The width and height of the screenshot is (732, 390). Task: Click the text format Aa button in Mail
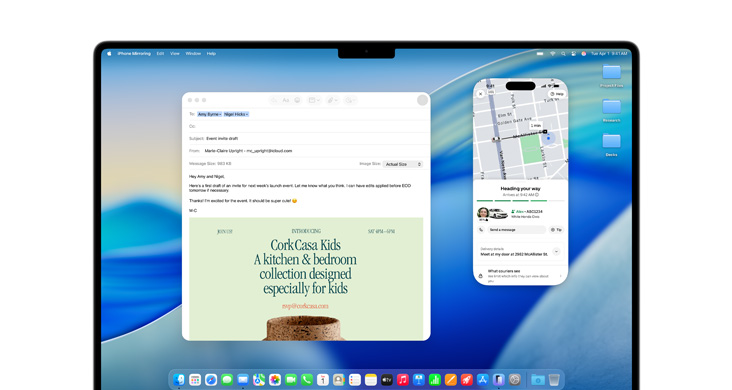click(x=286, y=100)
